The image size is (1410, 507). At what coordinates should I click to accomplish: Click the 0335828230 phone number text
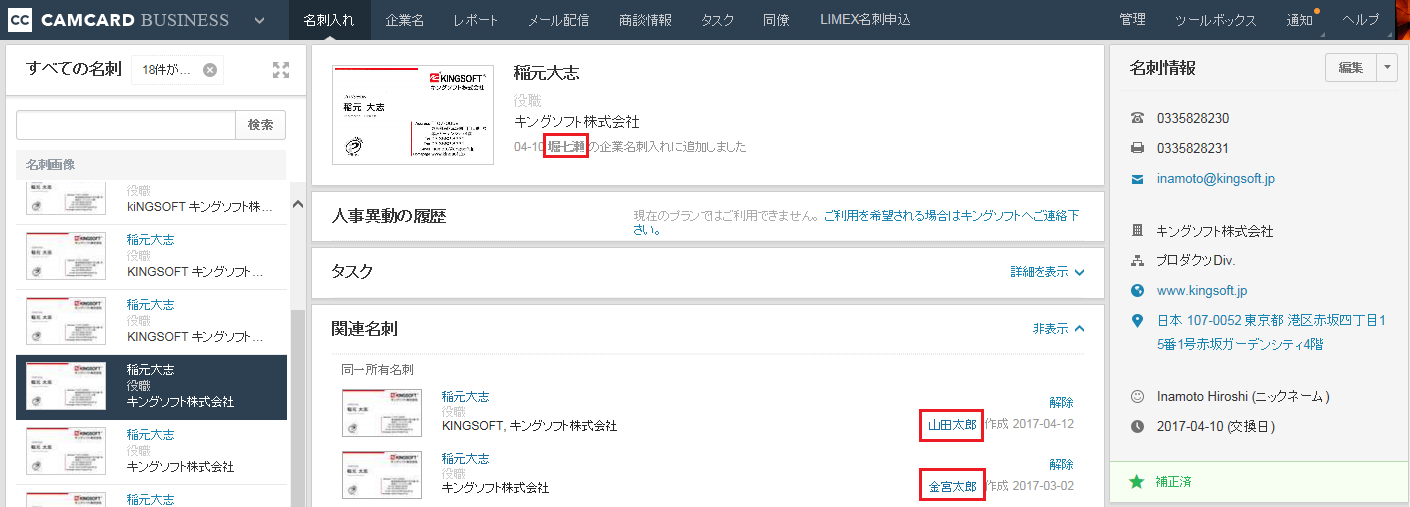pyautogui.click(x=1193, y=118)
